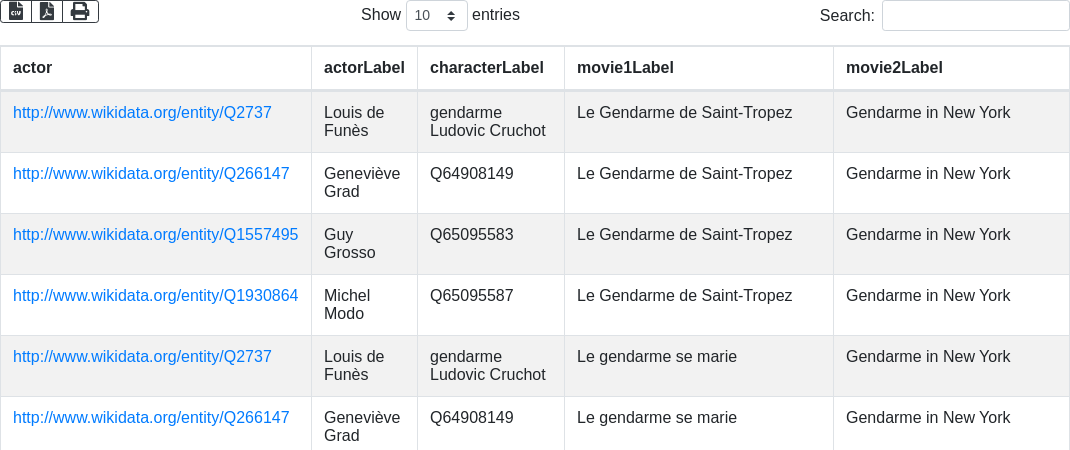Select the Guy Grosso actor cell
The width and height of the screenshot is (1070, 450).
pos(364,244)
